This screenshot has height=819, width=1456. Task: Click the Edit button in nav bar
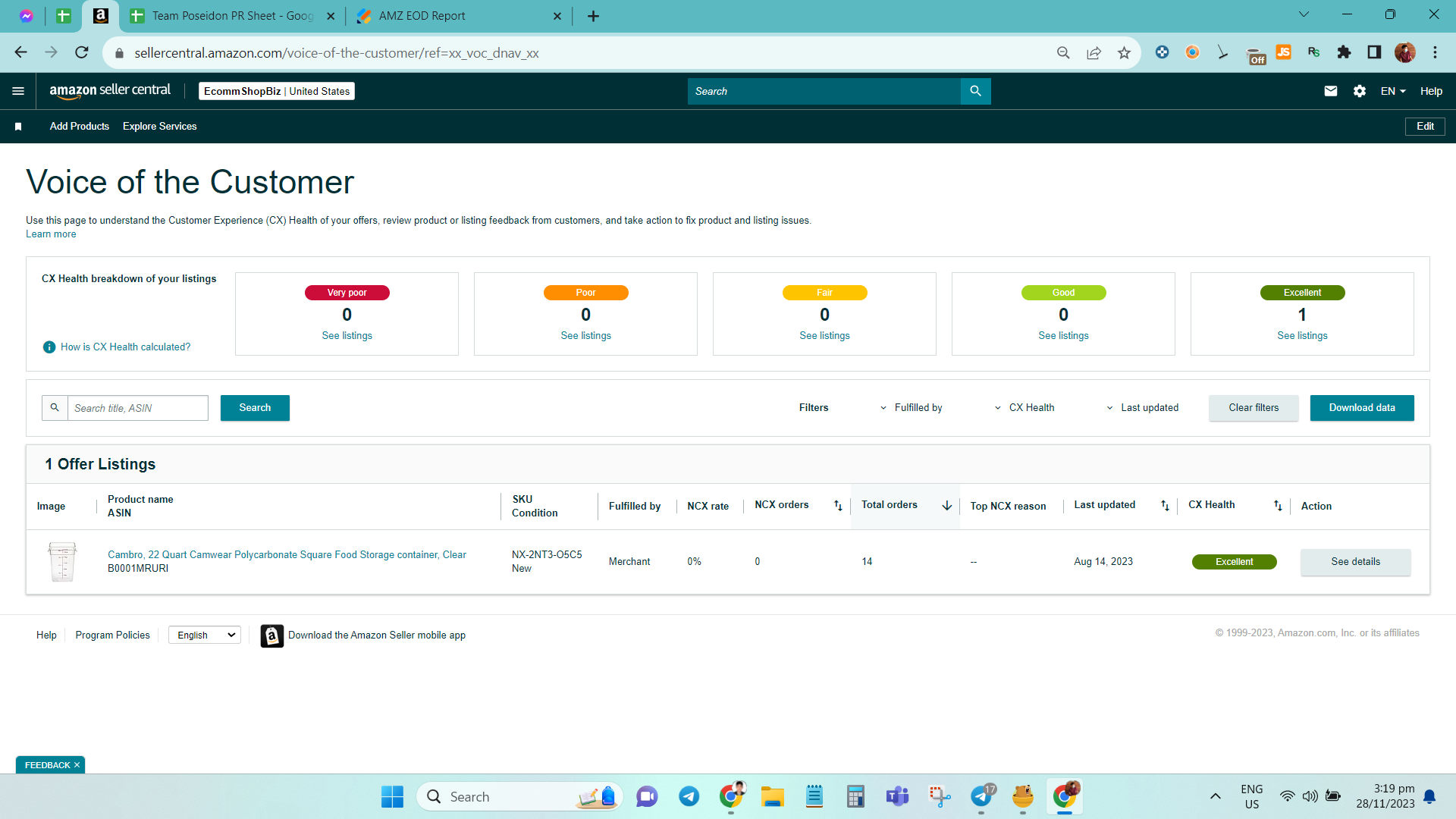pyautogui.click(x=1425, y=127)
